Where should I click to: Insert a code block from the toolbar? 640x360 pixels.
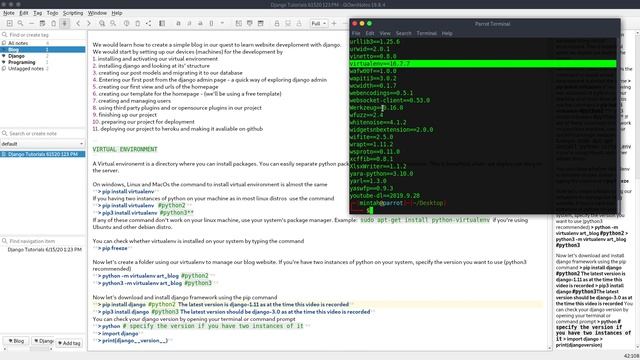211,24
